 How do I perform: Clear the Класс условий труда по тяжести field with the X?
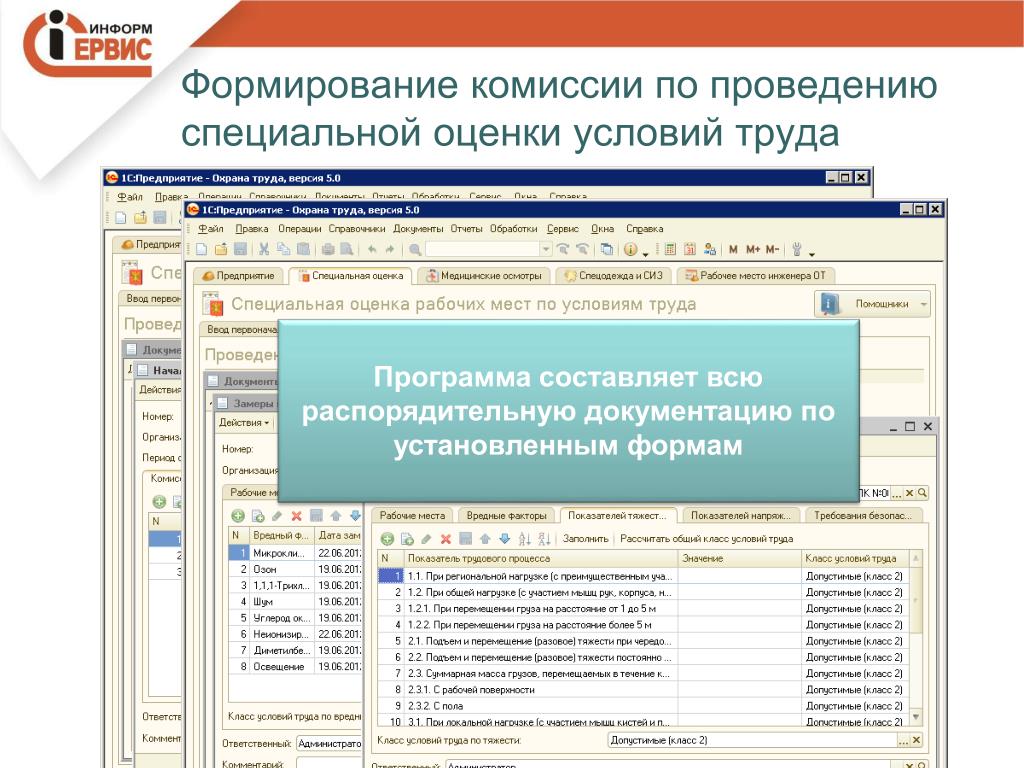tap(916, 740)
